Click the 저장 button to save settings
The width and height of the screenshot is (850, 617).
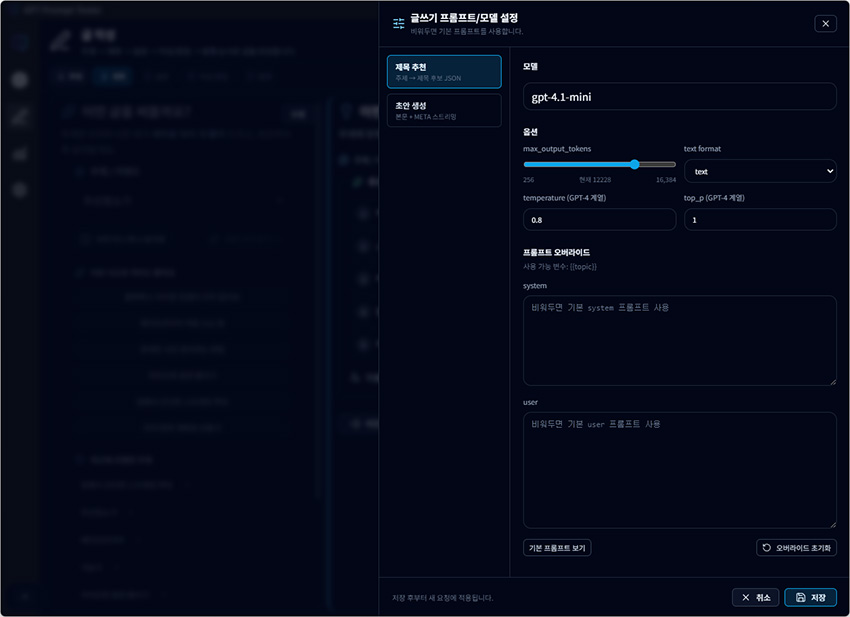tap(810, 597)
